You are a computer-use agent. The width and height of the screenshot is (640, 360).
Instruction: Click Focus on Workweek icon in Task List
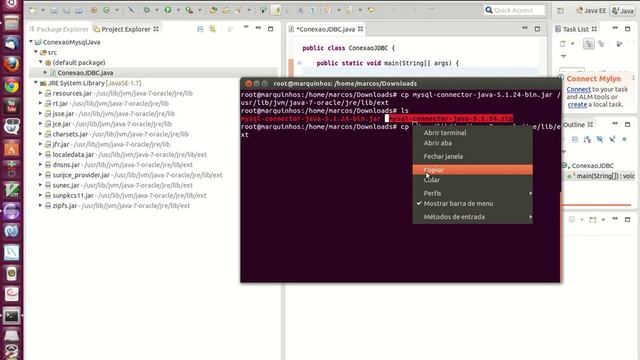619,44
